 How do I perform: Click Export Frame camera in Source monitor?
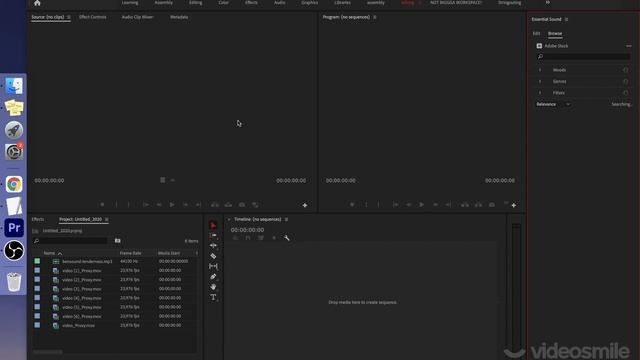coord(242,204)
